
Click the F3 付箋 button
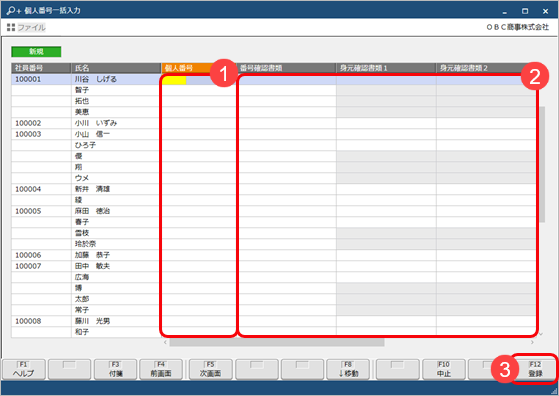pyautogui.click(x=116, y=369)
